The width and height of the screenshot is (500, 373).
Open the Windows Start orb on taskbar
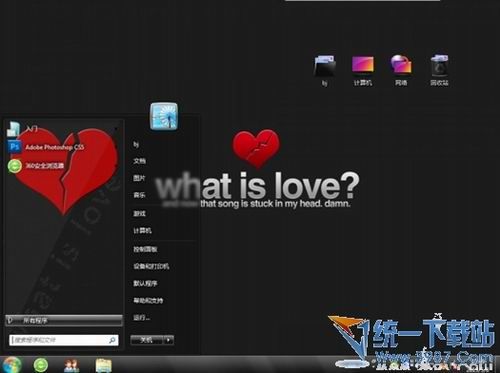coord(11,365)
